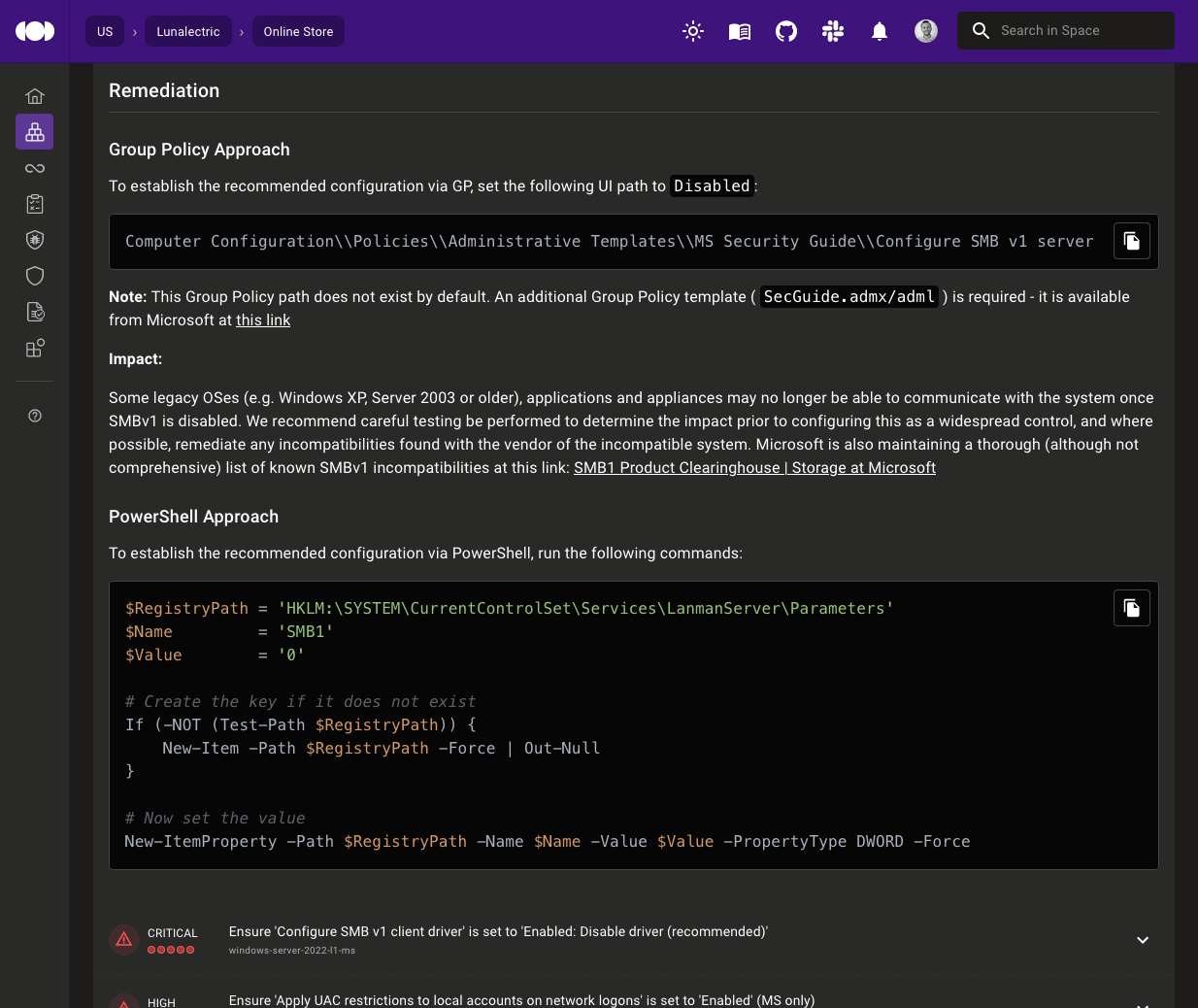This screenshot has height=1008, width=1198.
Task: Click the Help question mark icon
Action: tap(35, 415)
